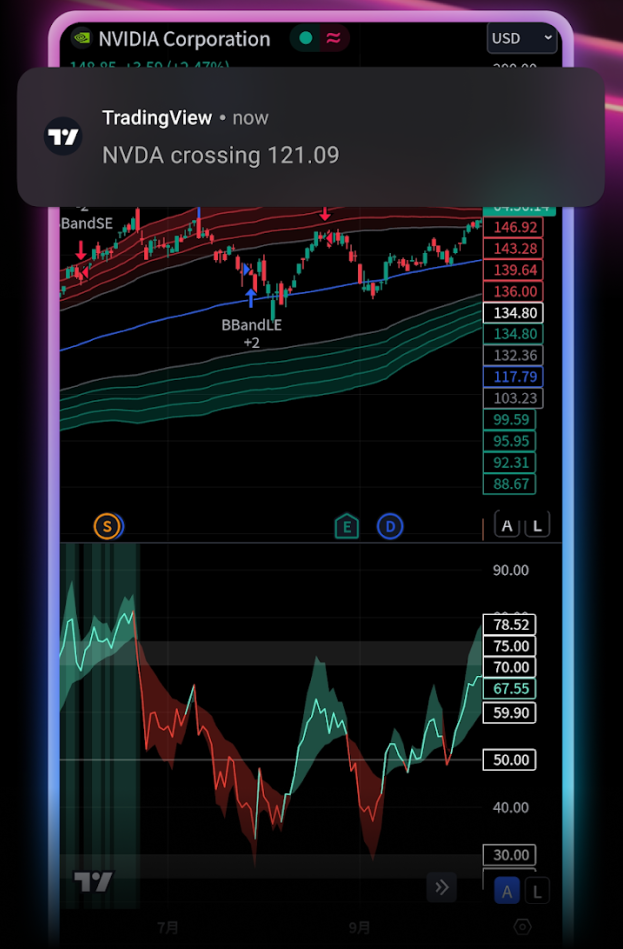The width and height of the screenshot is (623, 949).
Task: Click the TradingView notification app icon
Action: point(64,137)
